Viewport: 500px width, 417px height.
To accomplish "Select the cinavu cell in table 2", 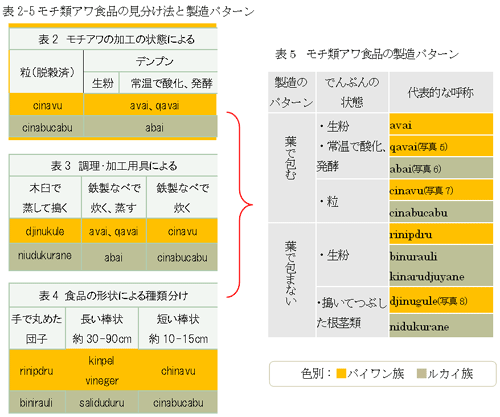I will pos(46,105).
